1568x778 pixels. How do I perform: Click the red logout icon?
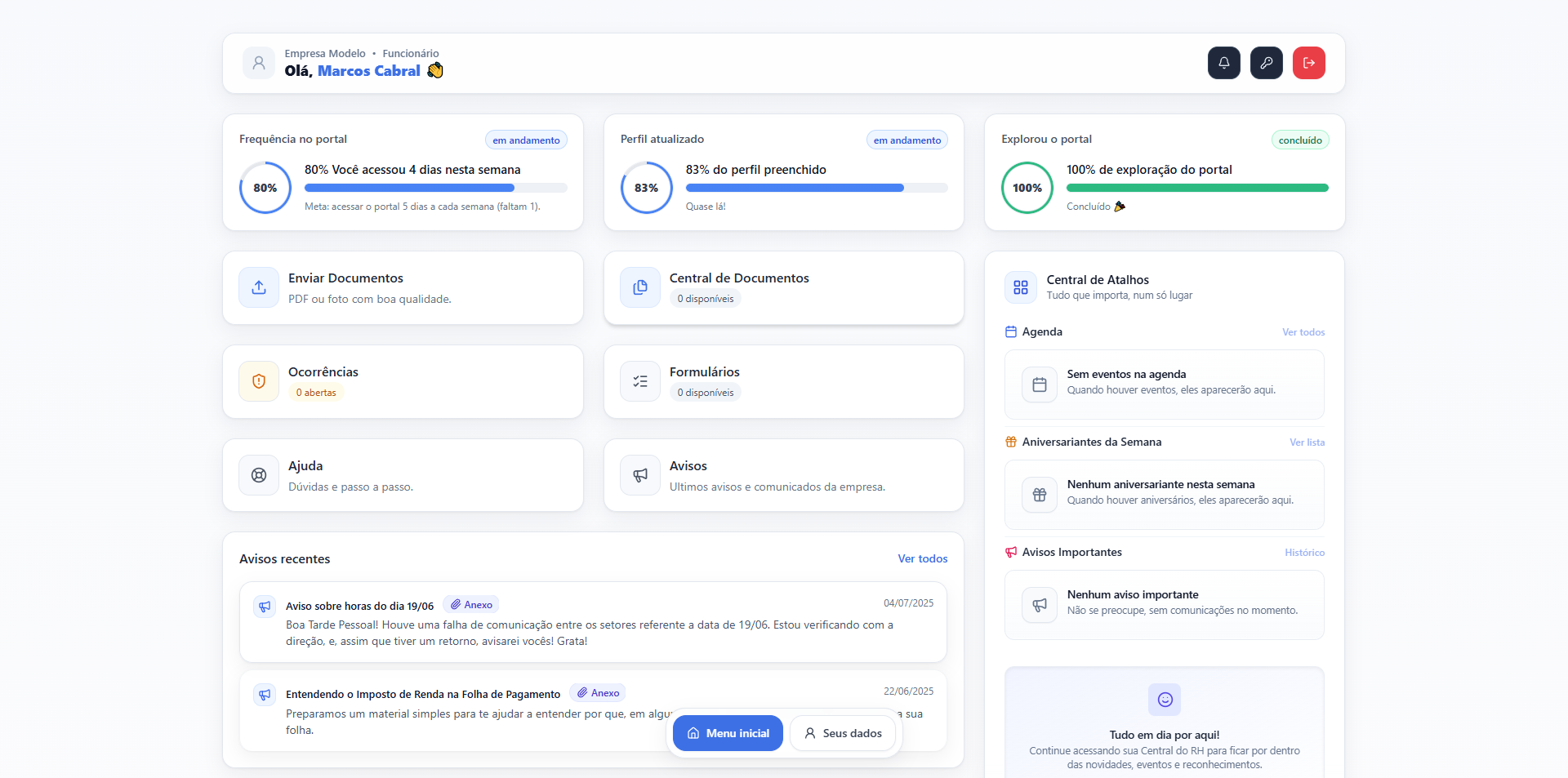click(1308, 63)
